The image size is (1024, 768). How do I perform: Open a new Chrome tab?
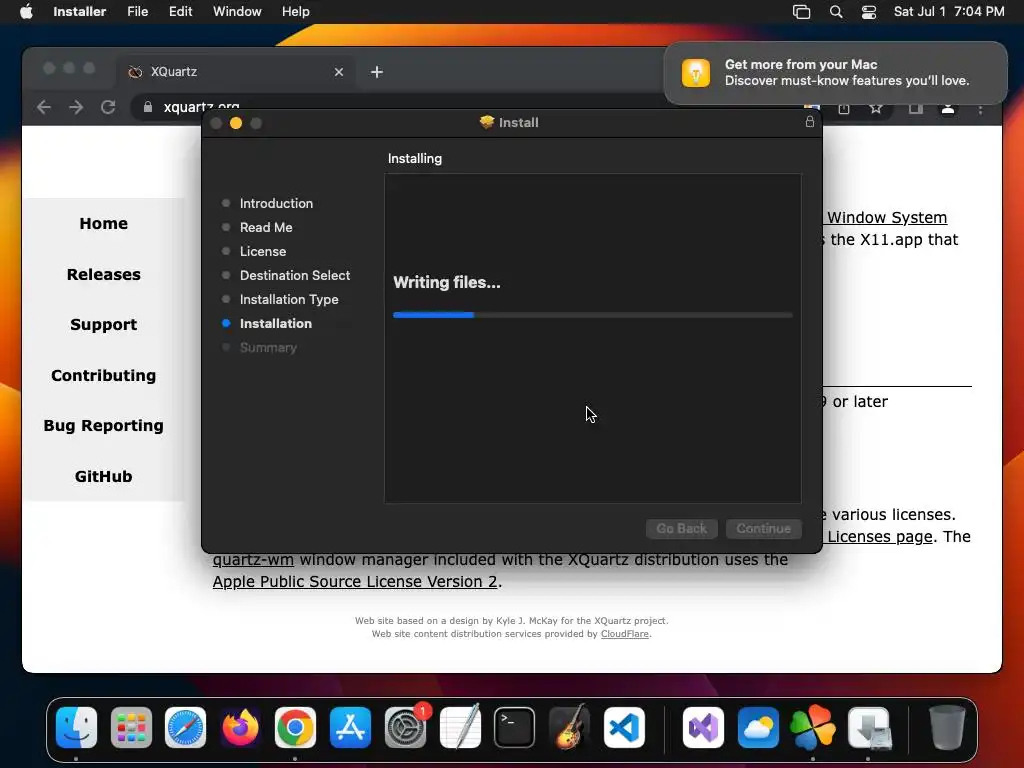tap(377, 72)
